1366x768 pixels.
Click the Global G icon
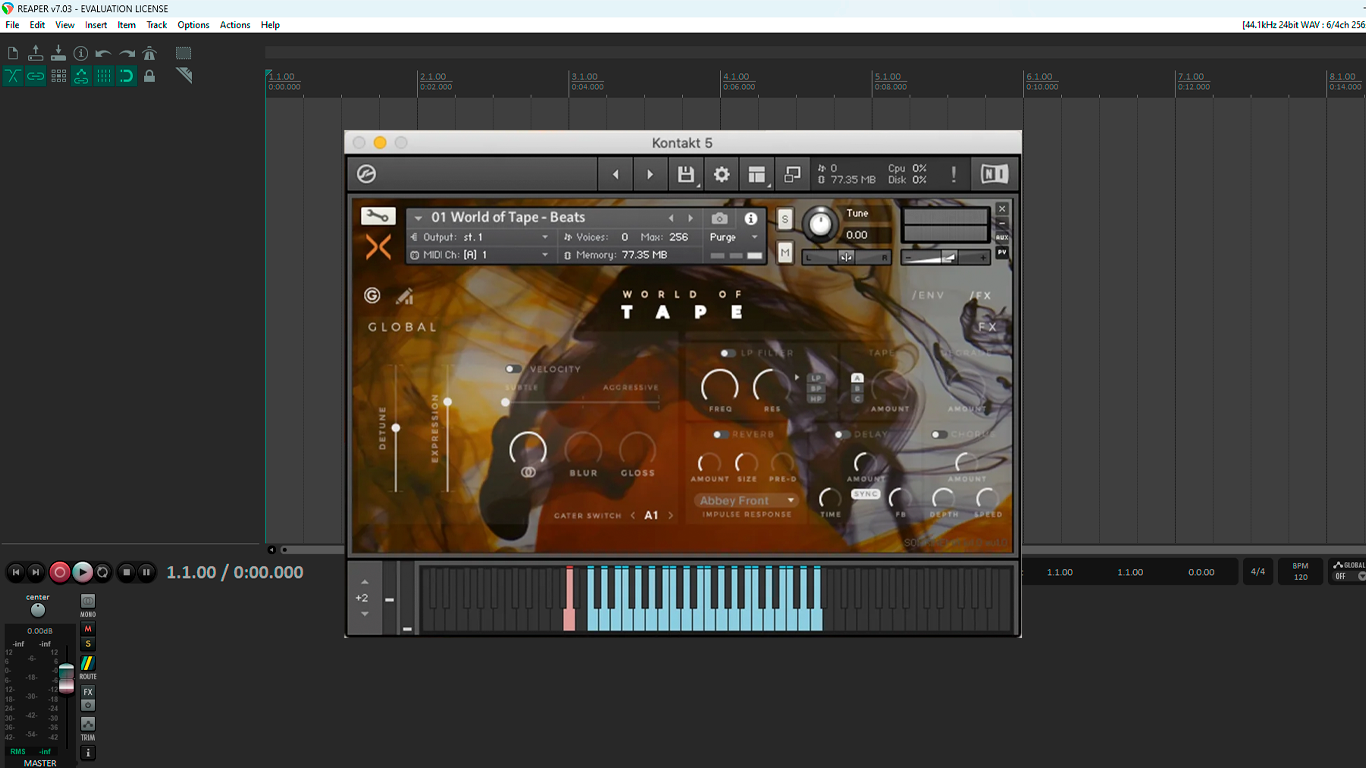click(x=372, y=295)
